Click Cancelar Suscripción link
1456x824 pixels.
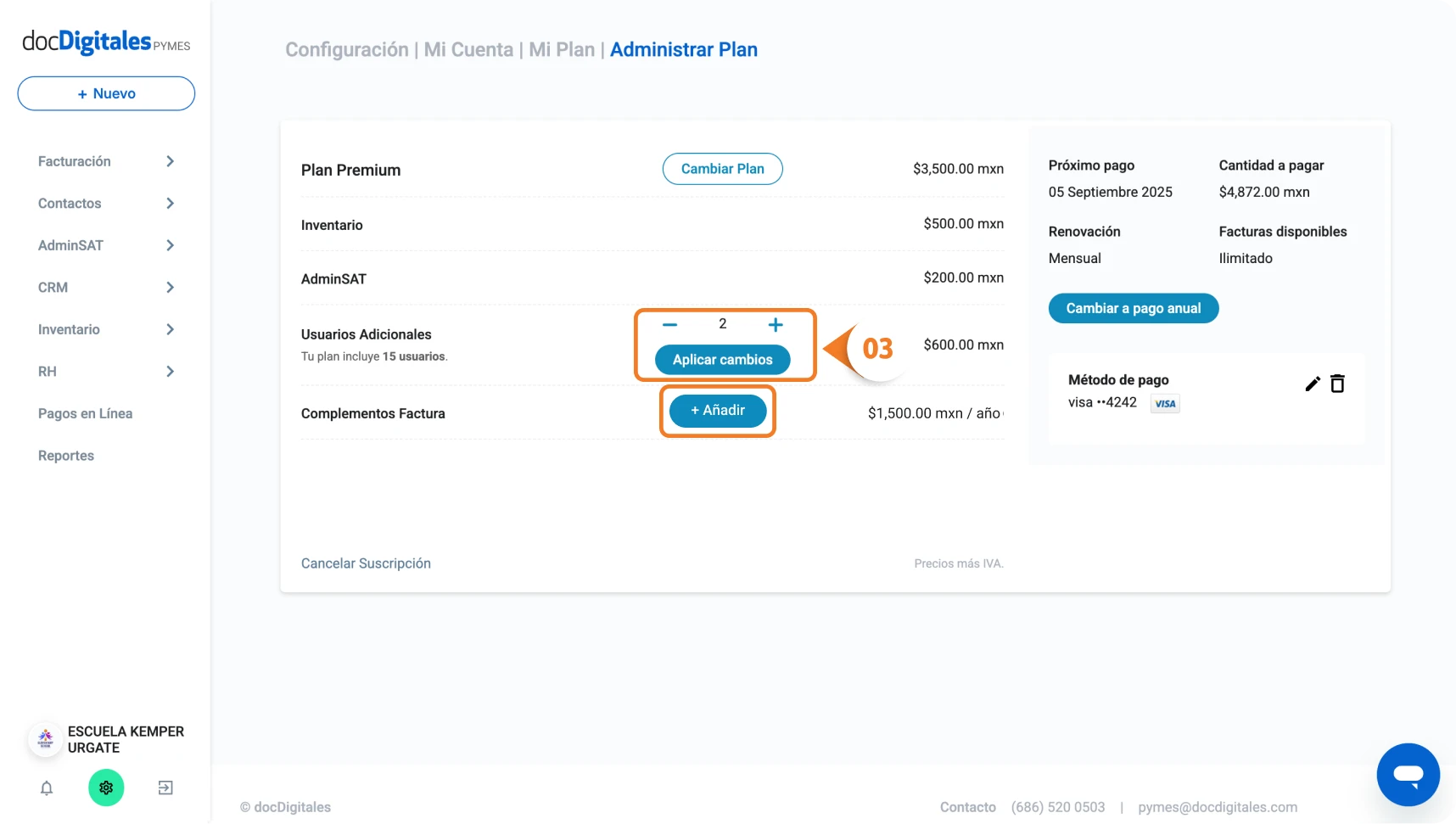point(366,563)
